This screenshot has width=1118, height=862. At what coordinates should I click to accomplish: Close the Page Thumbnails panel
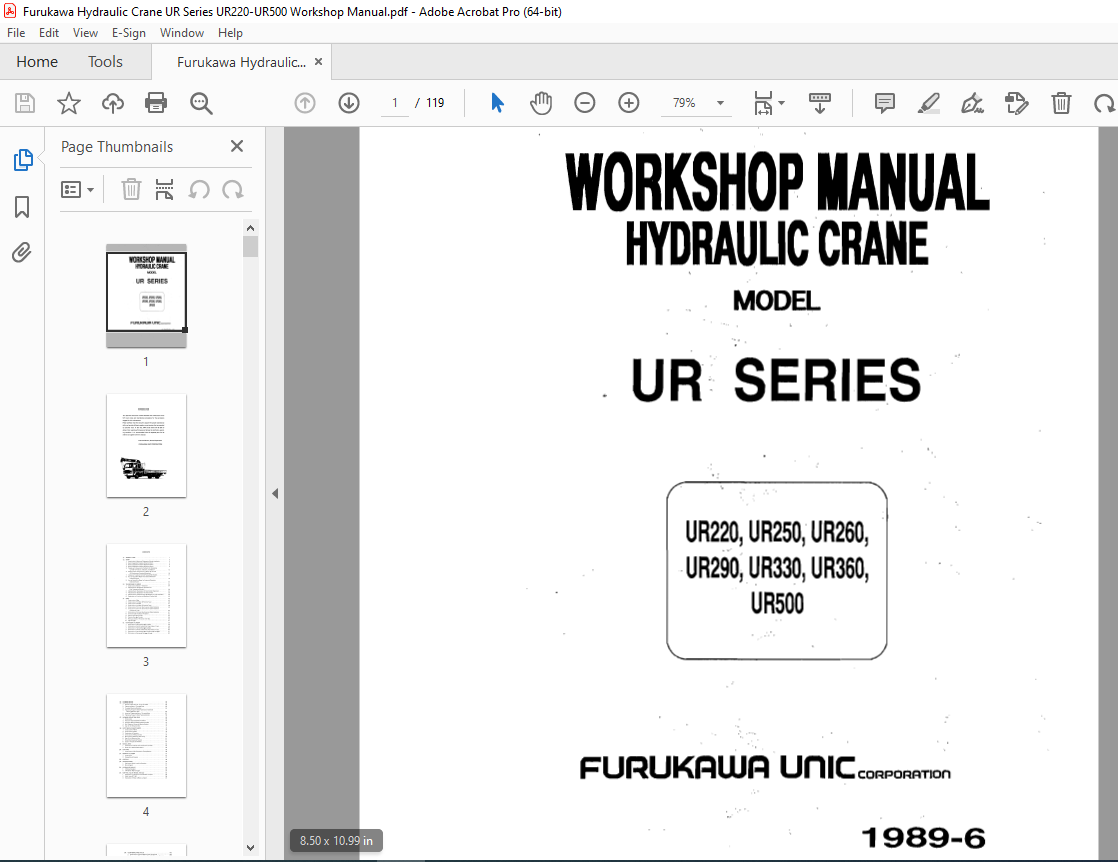click(237, 146)
